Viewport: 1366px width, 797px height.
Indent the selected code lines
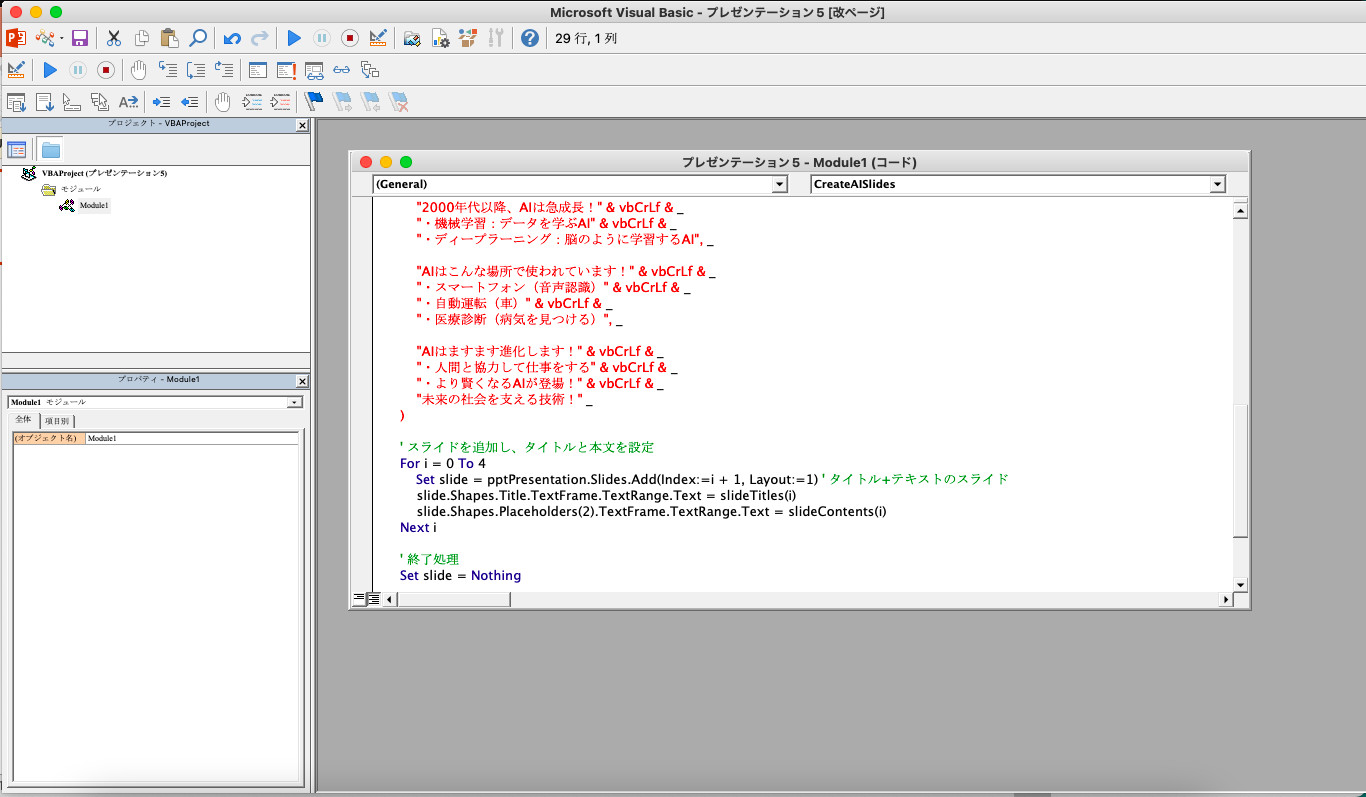tap(161, 101)
